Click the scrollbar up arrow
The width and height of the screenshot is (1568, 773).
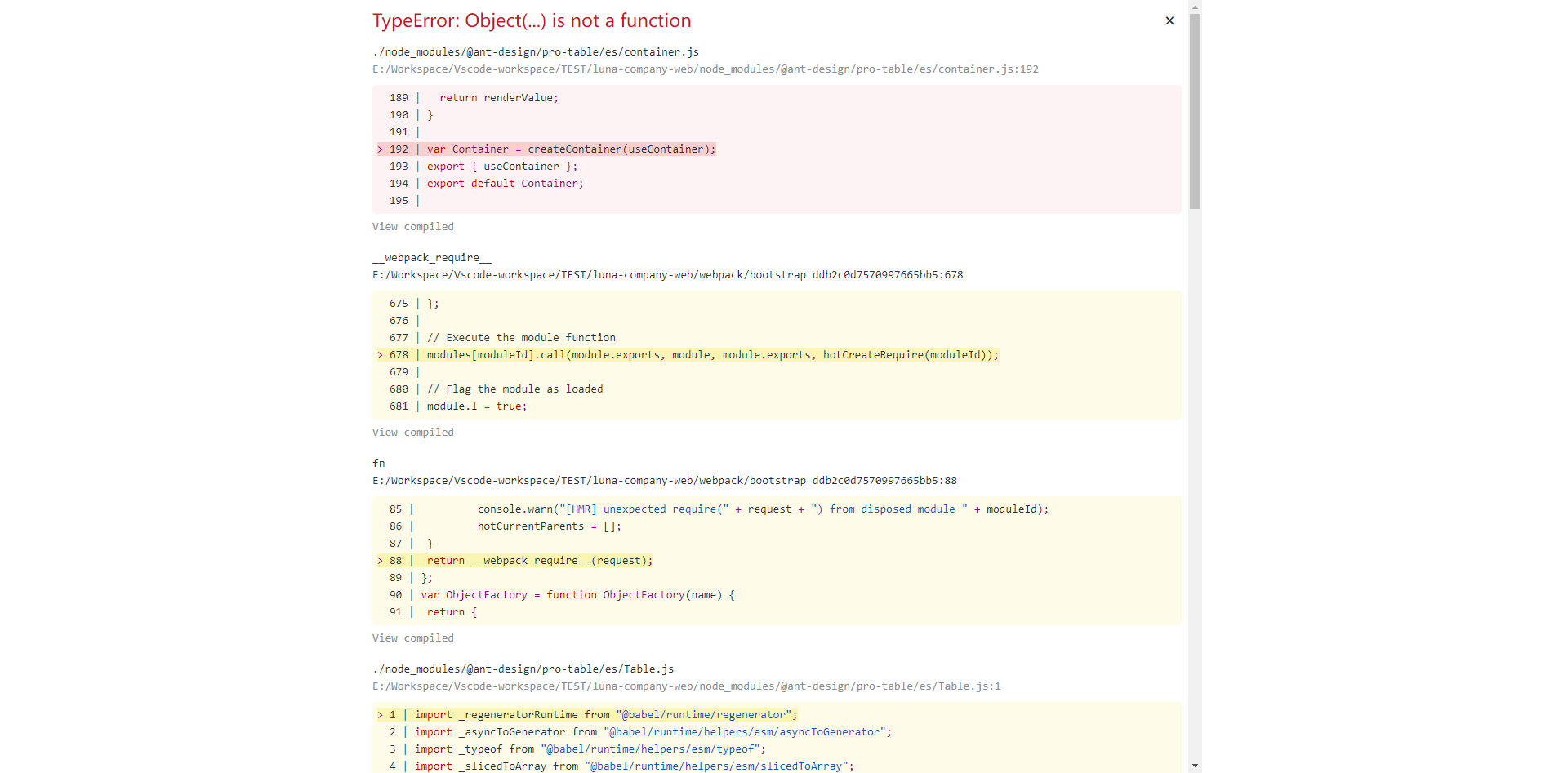click(1194, 6)
